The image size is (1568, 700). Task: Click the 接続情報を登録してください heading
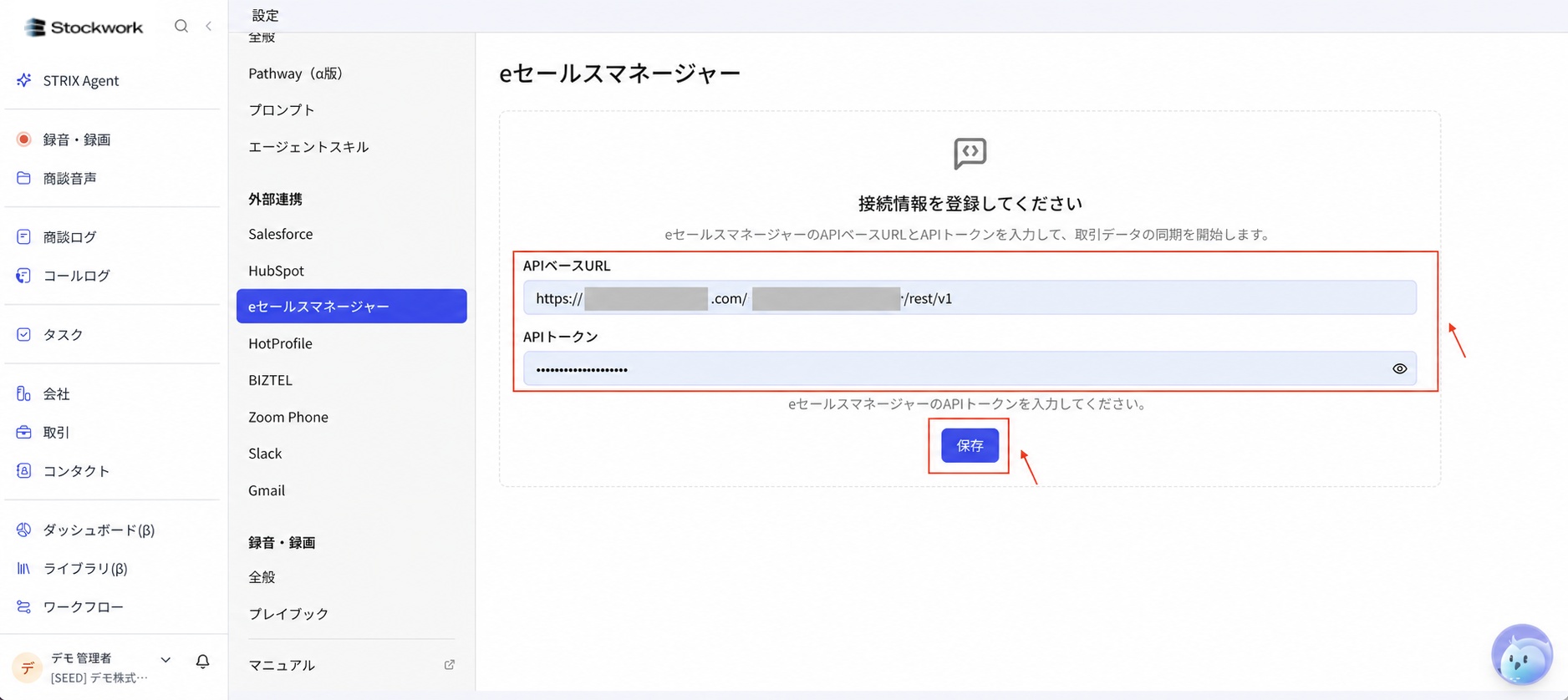(x=970, y=203)
